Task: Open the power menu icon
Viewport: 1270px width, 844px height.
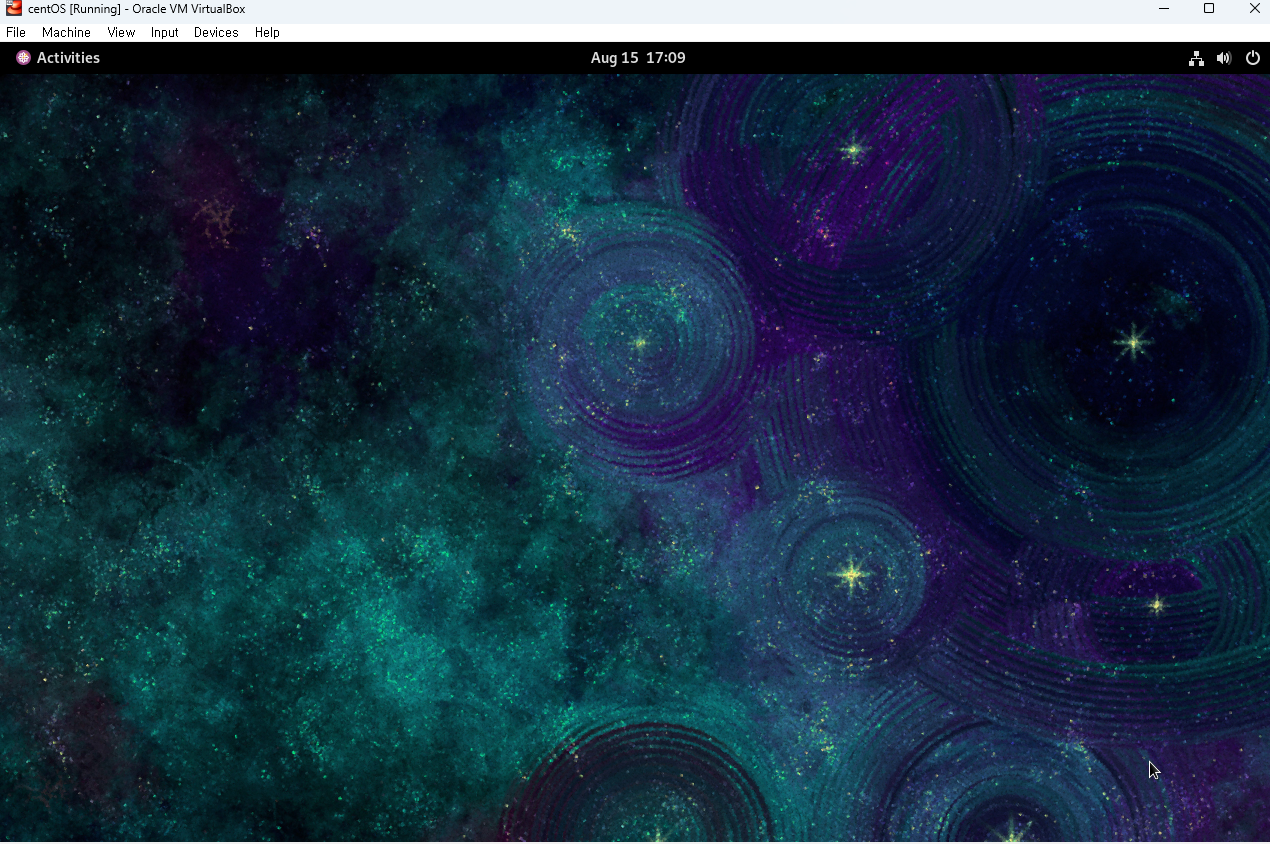Action: (x=1252, y=58)
